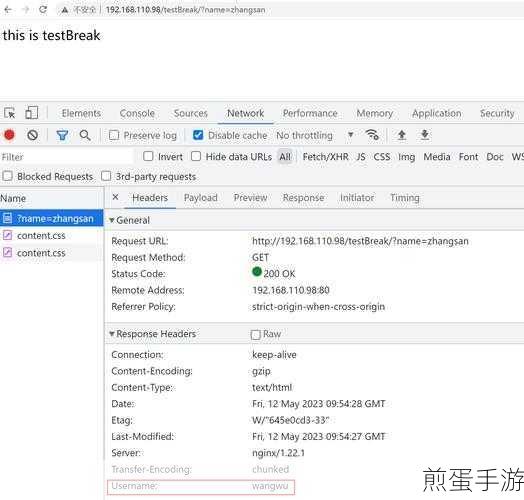Uncheck Disable cache checkbox
Viewport: 524px width, 500px height.
(198, 135)
